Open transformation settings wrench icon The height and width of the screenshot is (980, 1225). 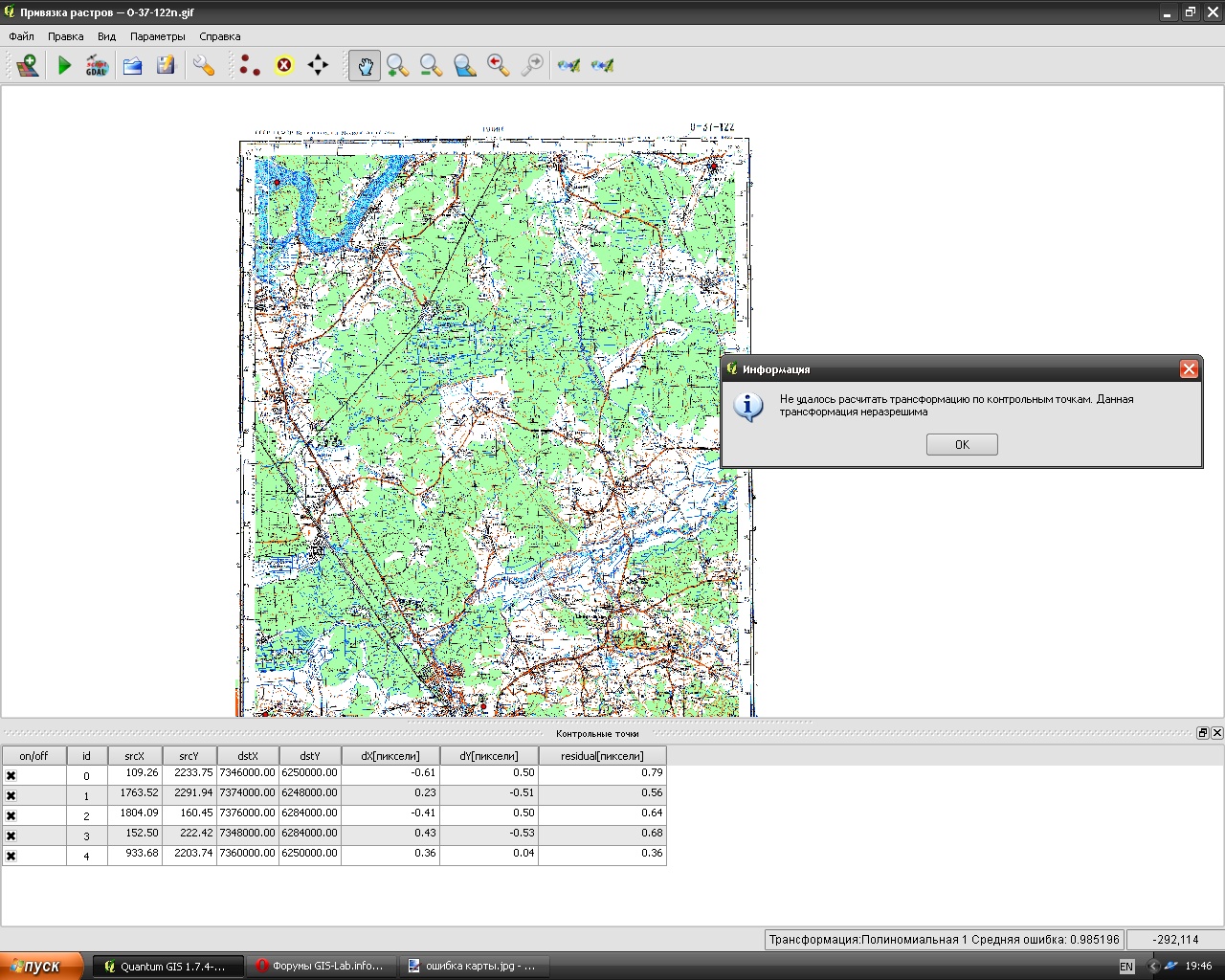[x=203, y=65]
